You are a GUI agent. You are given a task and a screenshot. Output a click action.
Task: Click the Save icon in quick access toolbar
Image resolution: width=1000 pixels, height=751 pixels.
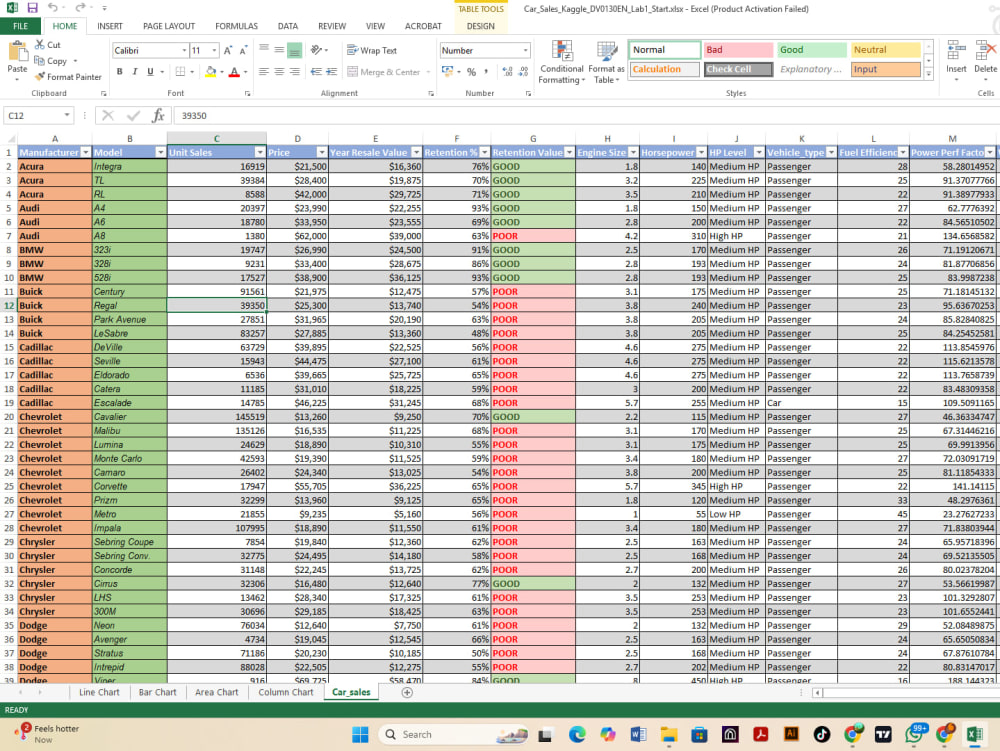(x=32, y=8)
